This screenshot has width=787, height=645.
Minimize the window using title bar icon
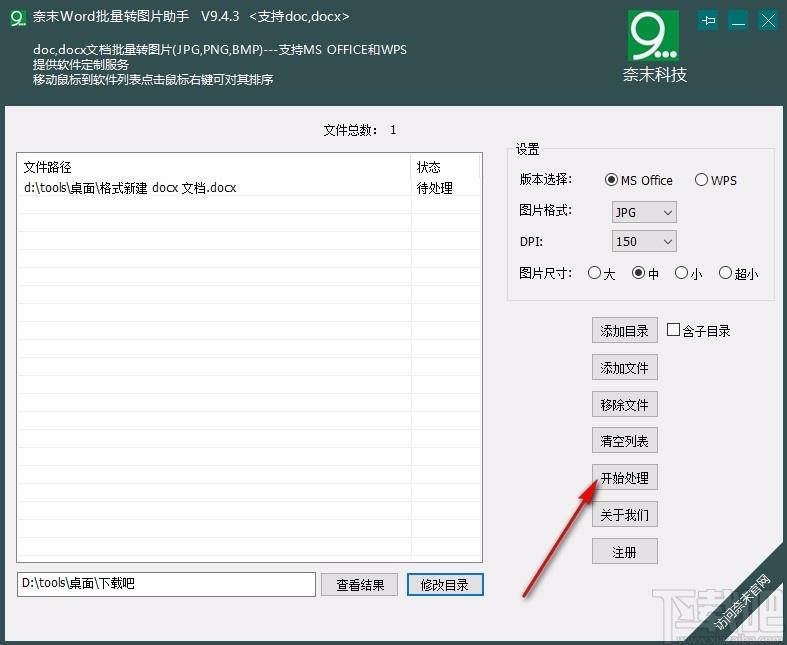coord(738,21)
